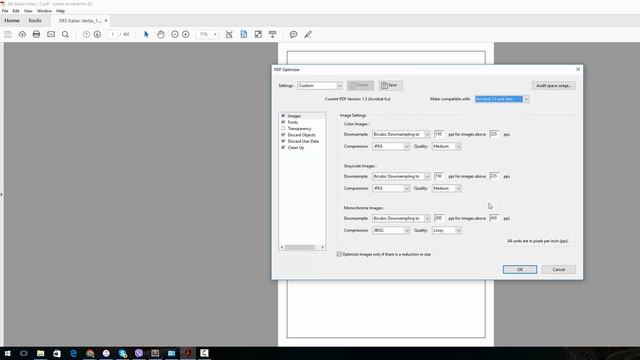Click the fit width scroll icon

pos(229,35)
